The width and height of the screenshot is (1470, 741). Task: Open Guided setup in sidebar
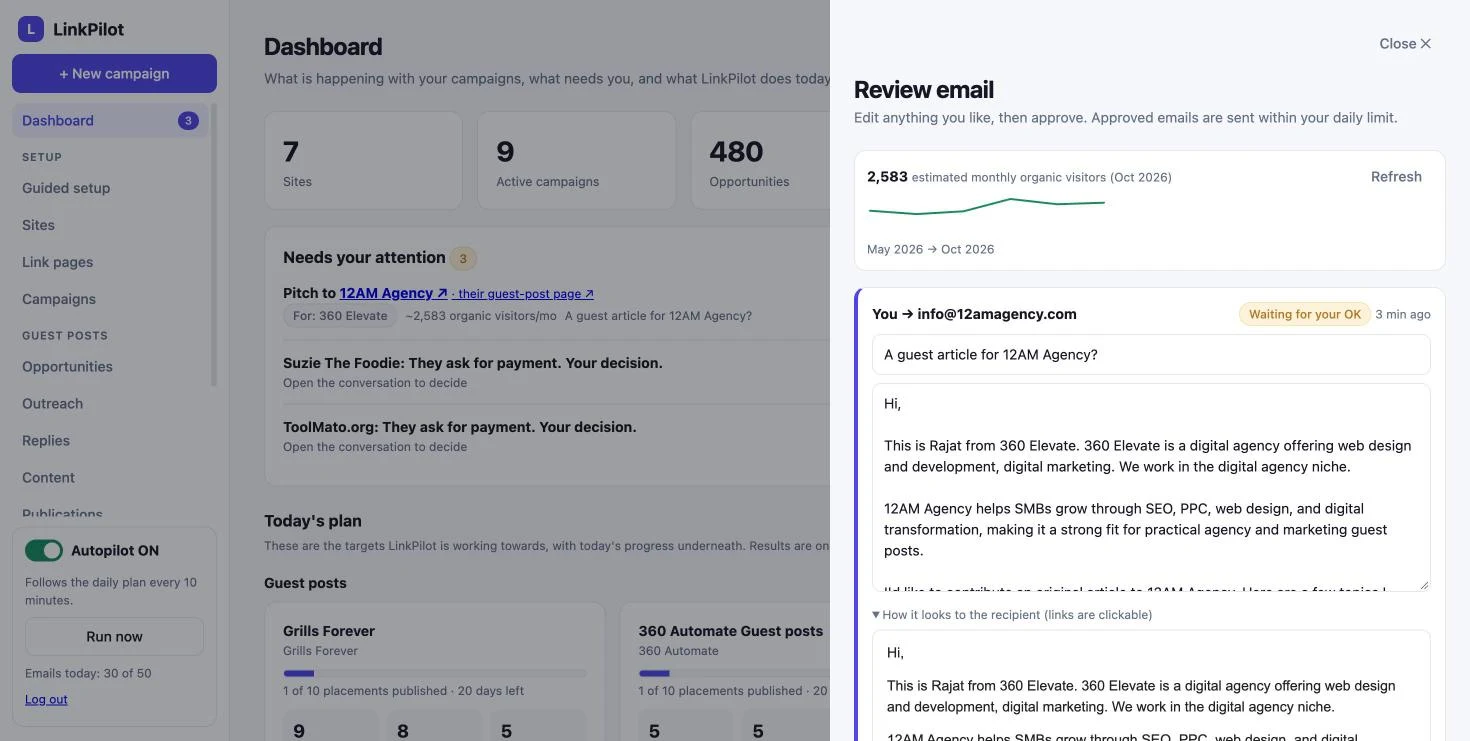66,188
